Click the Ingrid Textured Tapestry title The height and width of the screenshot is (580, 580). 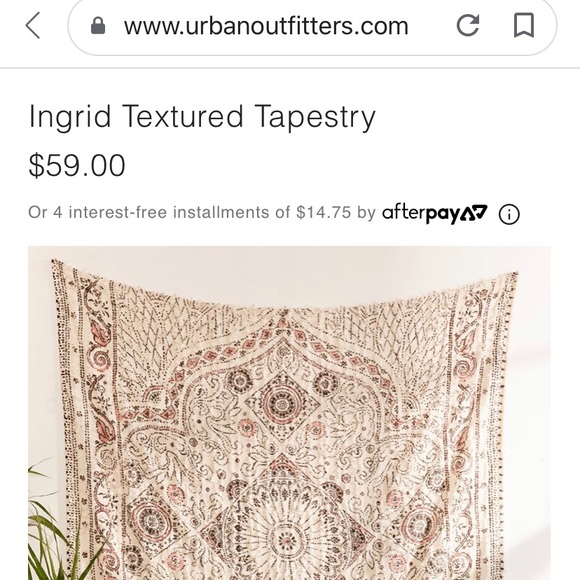pos(202,117)
